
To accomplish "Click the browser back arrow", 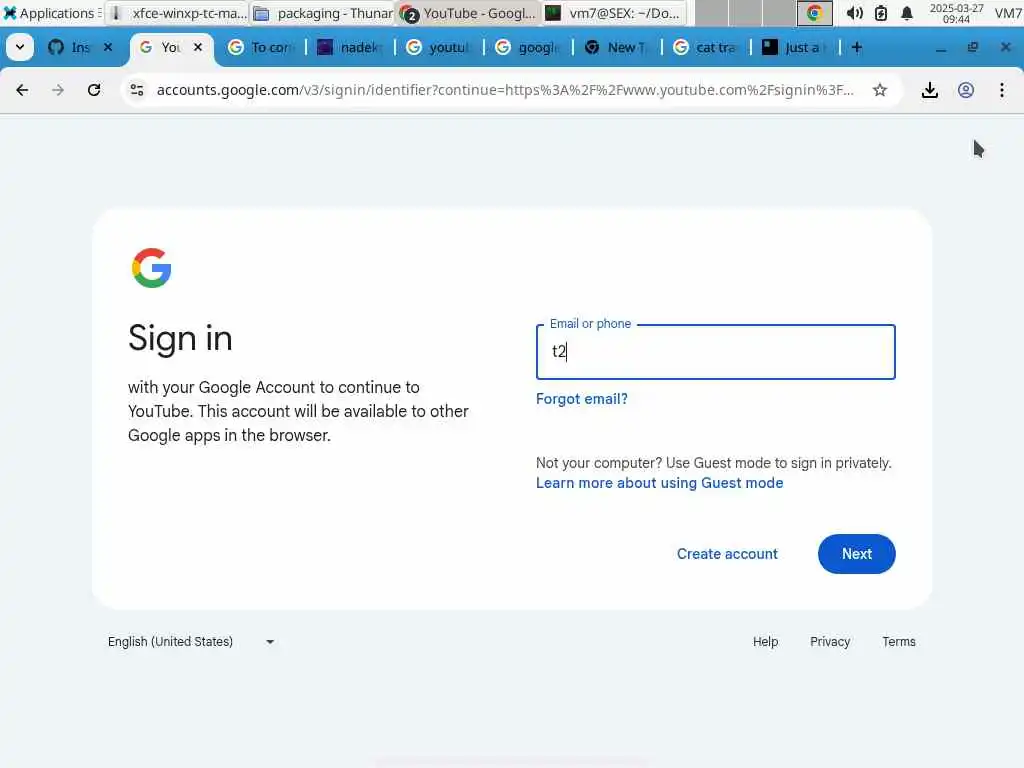I will [x=22, y=90].
